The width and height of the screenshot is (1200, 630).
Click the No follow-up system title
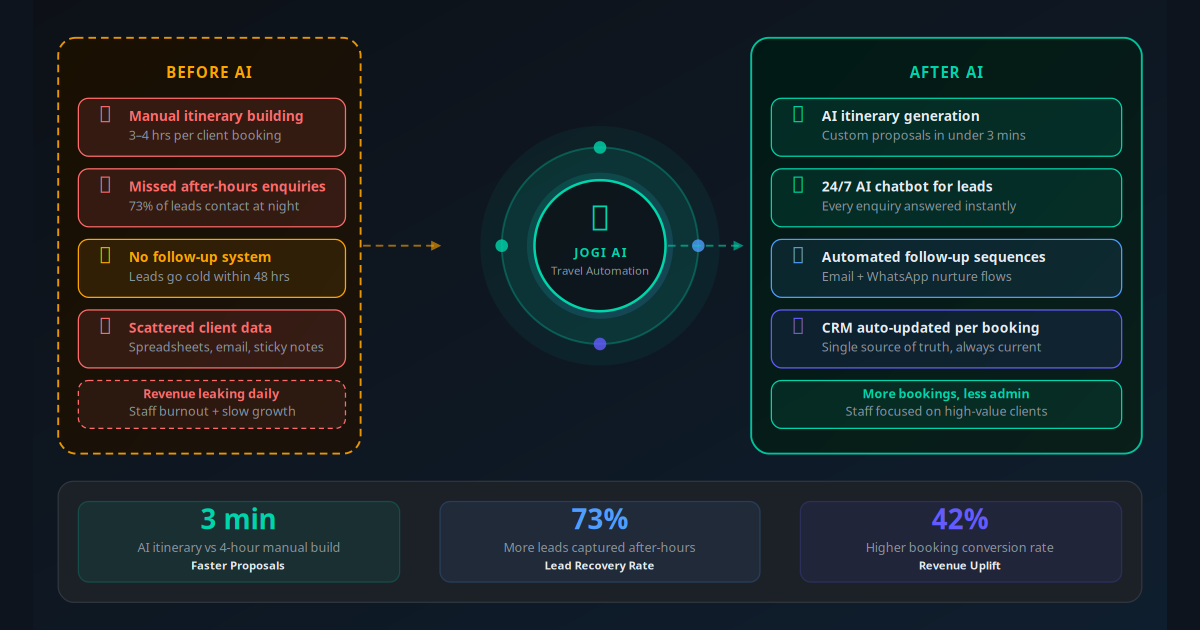pyautogui.click(x=200, y=257)
